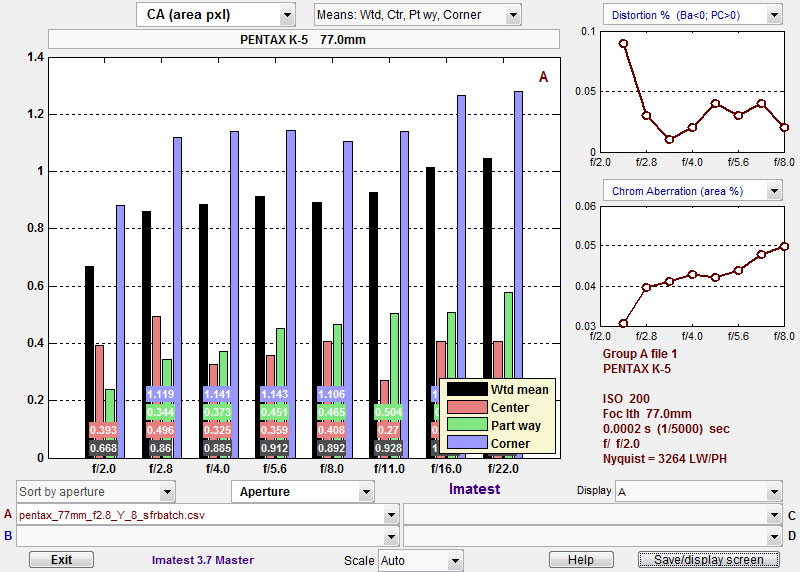Click the Imatest label text

click(474, 489)
